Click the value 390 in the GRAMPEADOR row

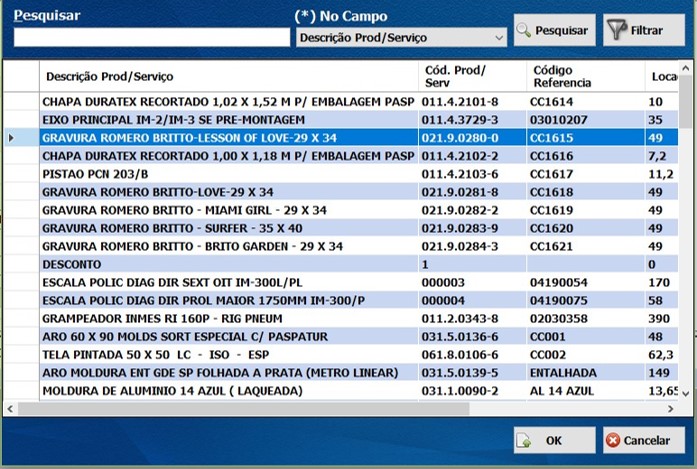click(659, 319)
